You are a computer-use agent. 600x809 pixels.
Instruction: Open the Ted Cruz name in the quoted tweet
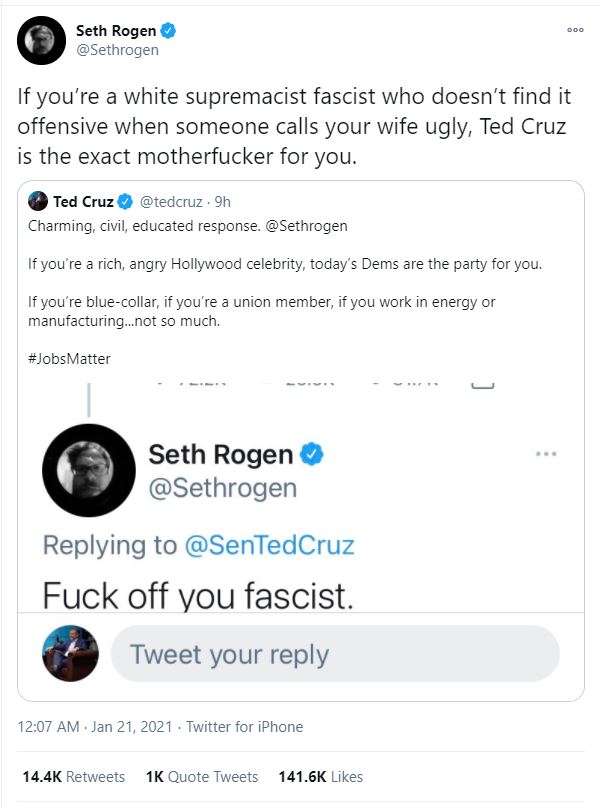pyautogui.click(x=85, y=201)
